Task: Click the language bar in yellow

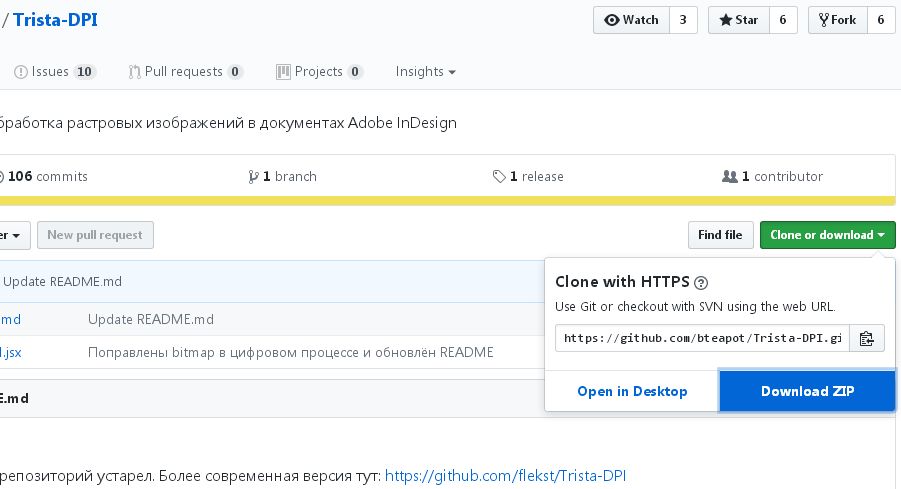Action: click(x=448, y=201)
